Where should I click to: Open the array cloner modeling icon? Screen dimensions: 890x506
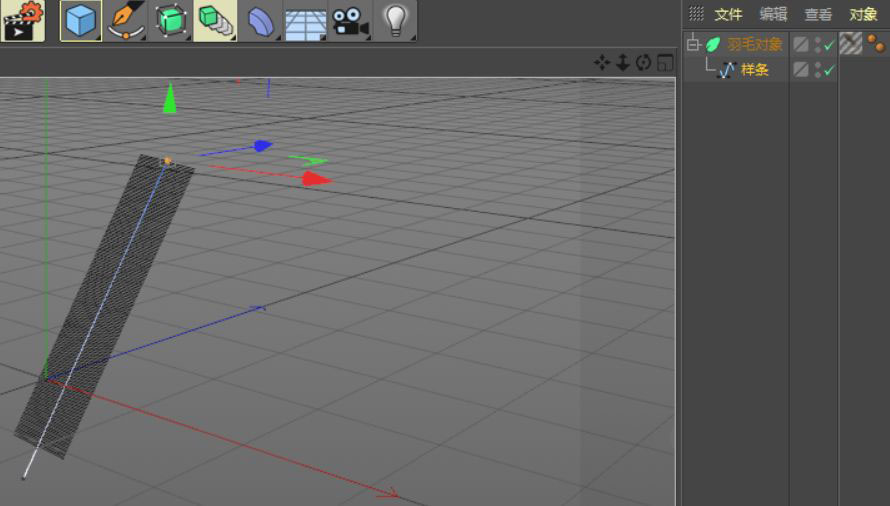[215, 21]
